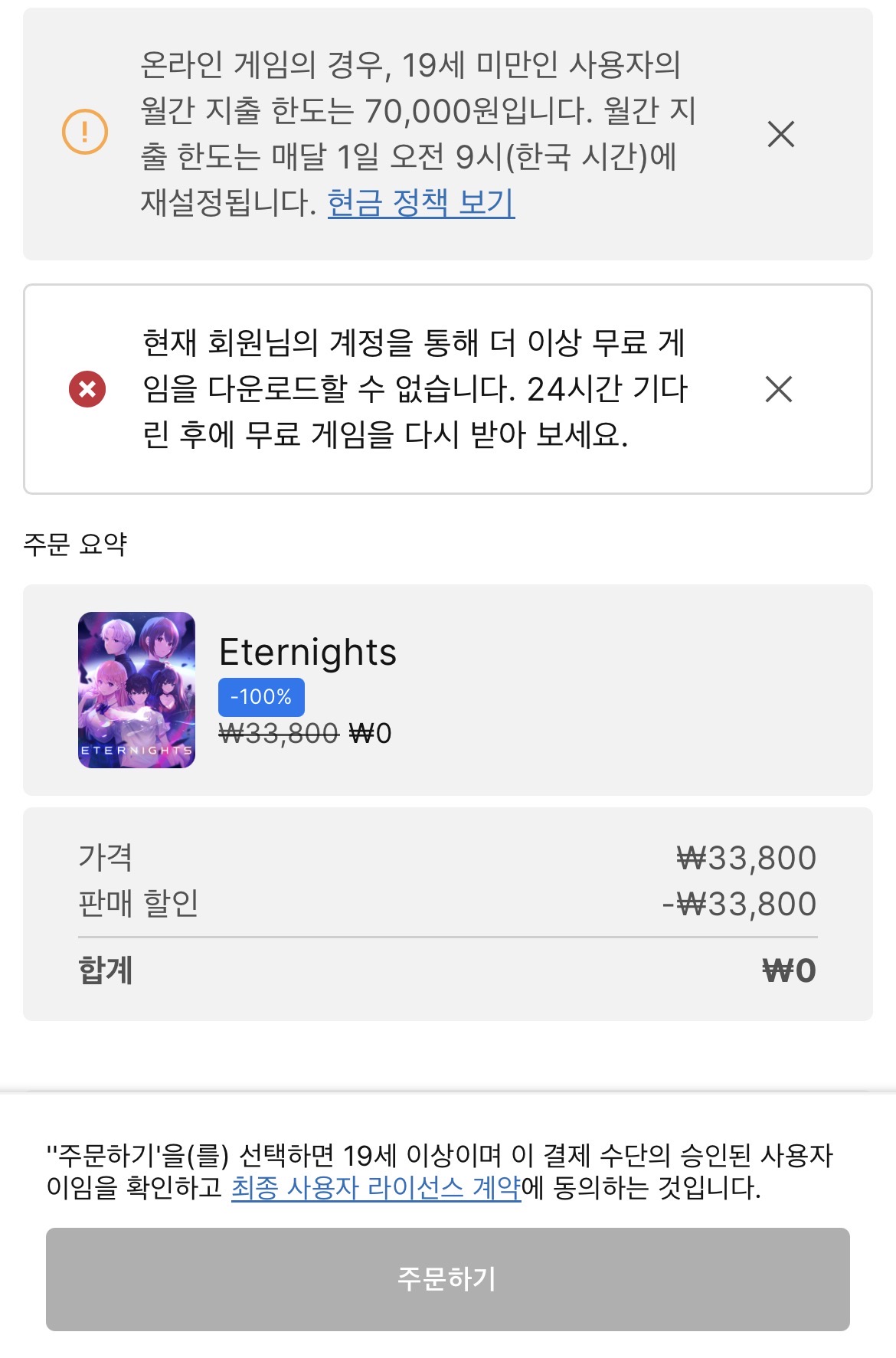Click the 가격 row label
The width and height of the screenshot is (896, 1358).
106,857
